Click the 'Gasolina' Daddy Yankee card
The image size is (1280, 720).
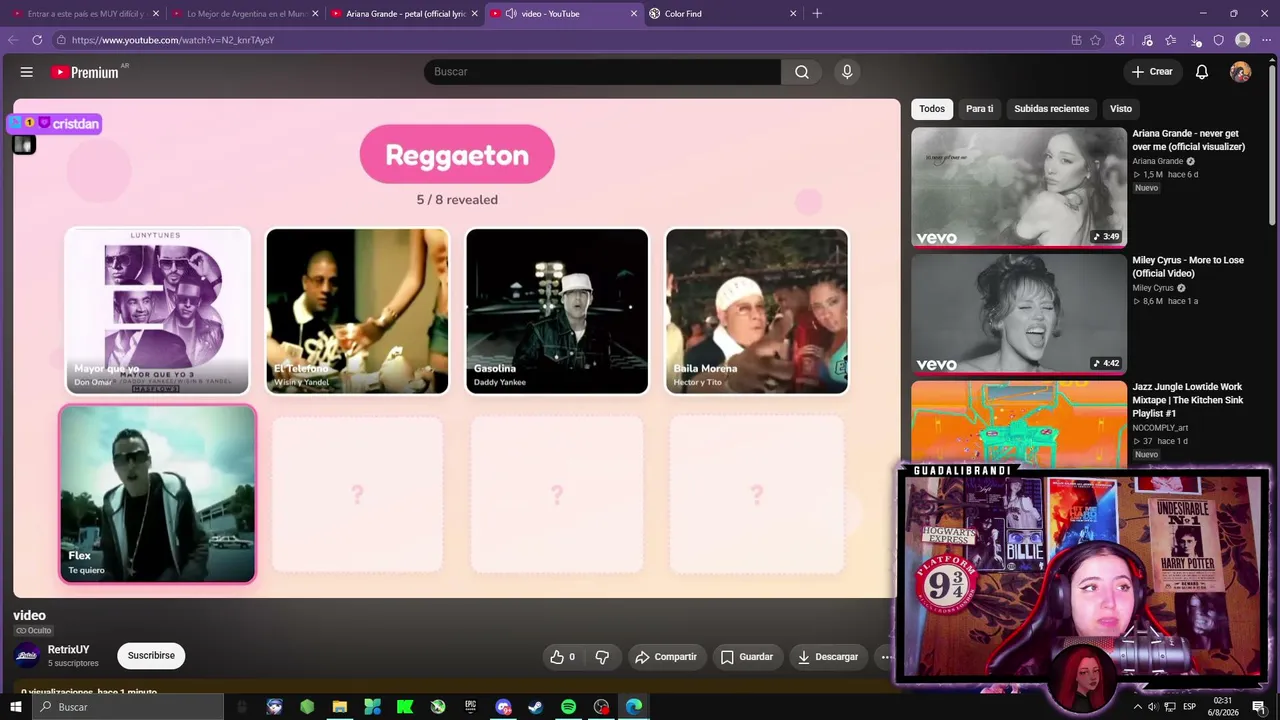pos(557,311)
